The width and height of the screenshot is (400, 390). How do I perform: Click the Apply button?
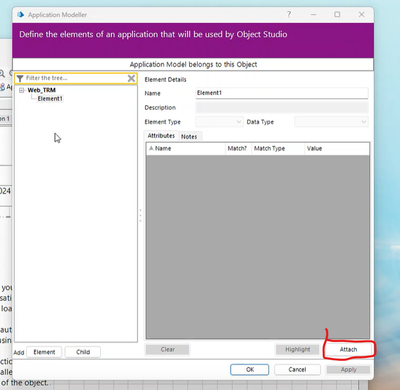click(348, 369)
